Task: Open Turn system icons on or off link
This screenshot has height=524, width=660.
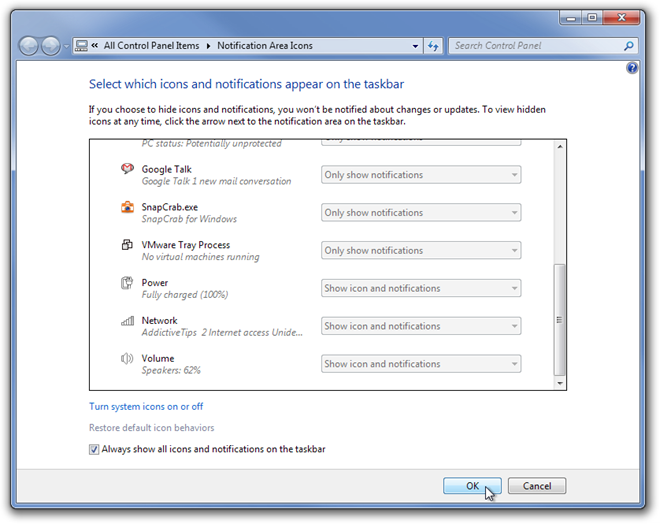Action: [146, 407]
